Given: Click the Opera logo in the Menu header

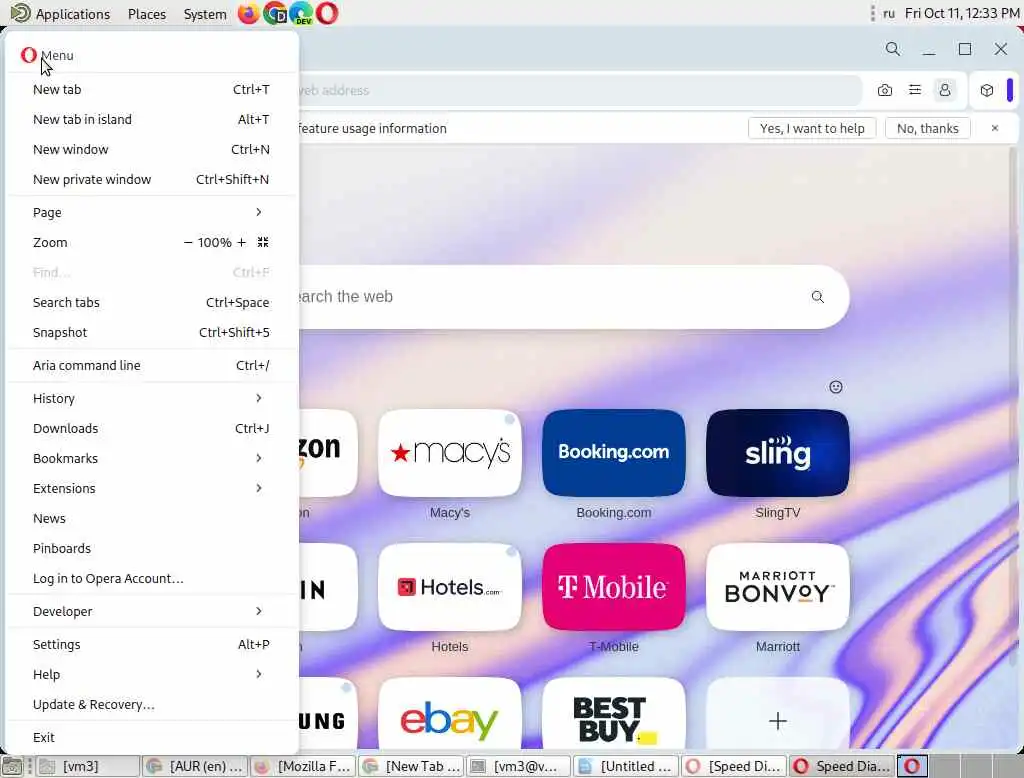Looking at the screenshot, I should click(28, 55).
